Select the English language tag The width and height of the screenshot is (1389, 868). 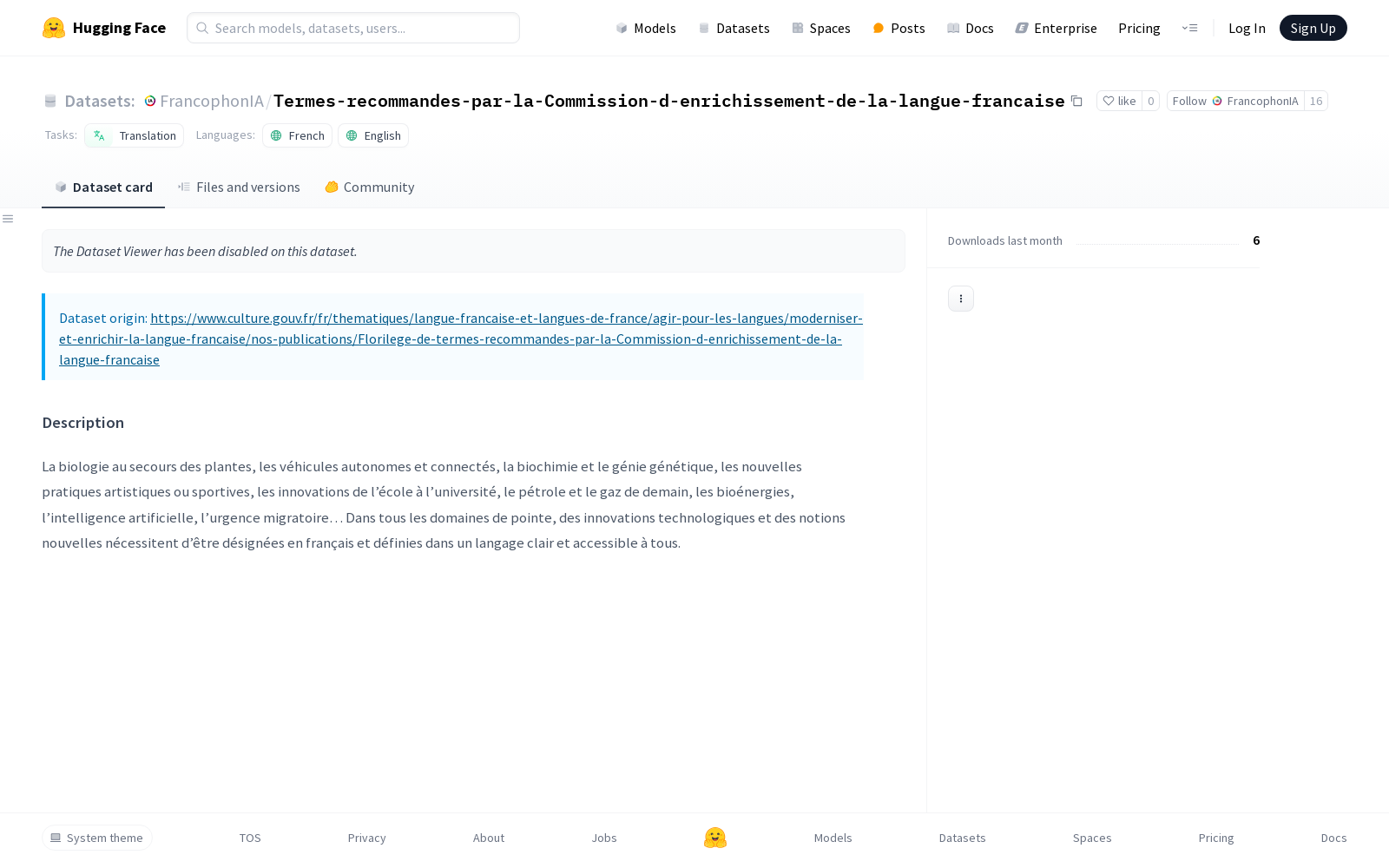pos(373,135)
